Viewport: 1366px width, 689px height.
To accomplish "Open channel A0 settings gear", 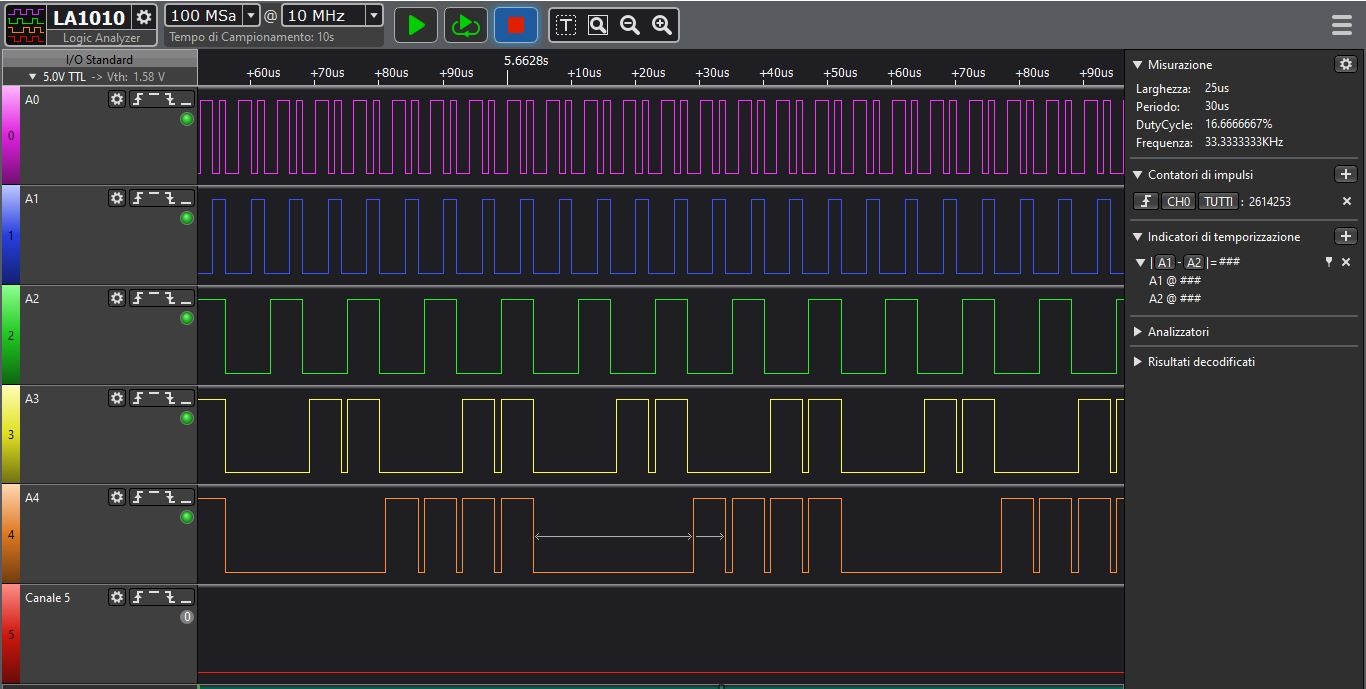I will 117,99.
